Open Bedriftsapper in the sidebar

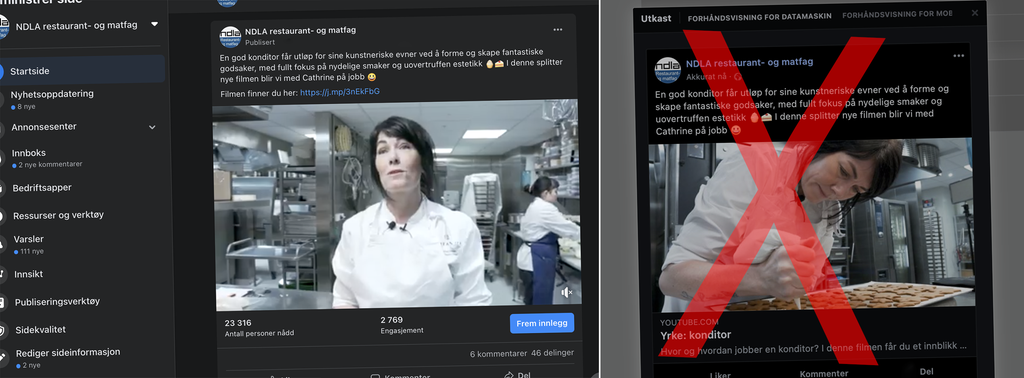click(x=42, y=187)
